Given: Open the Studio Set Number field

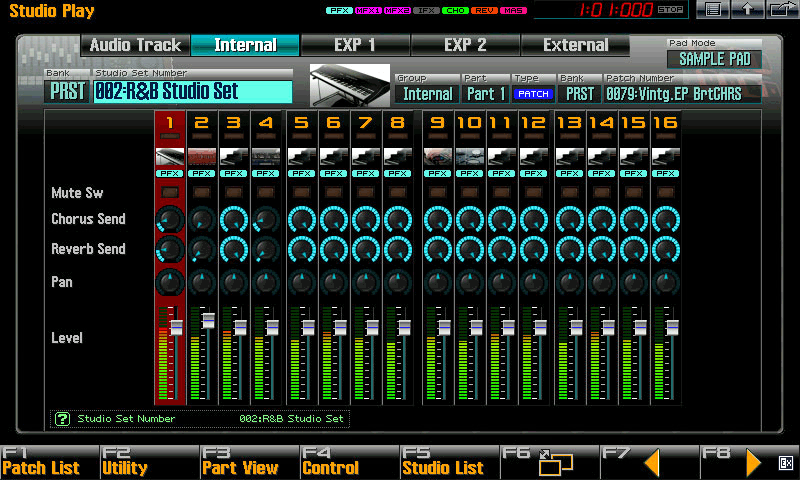Looking at the screenshot, I should coord(193,92).
